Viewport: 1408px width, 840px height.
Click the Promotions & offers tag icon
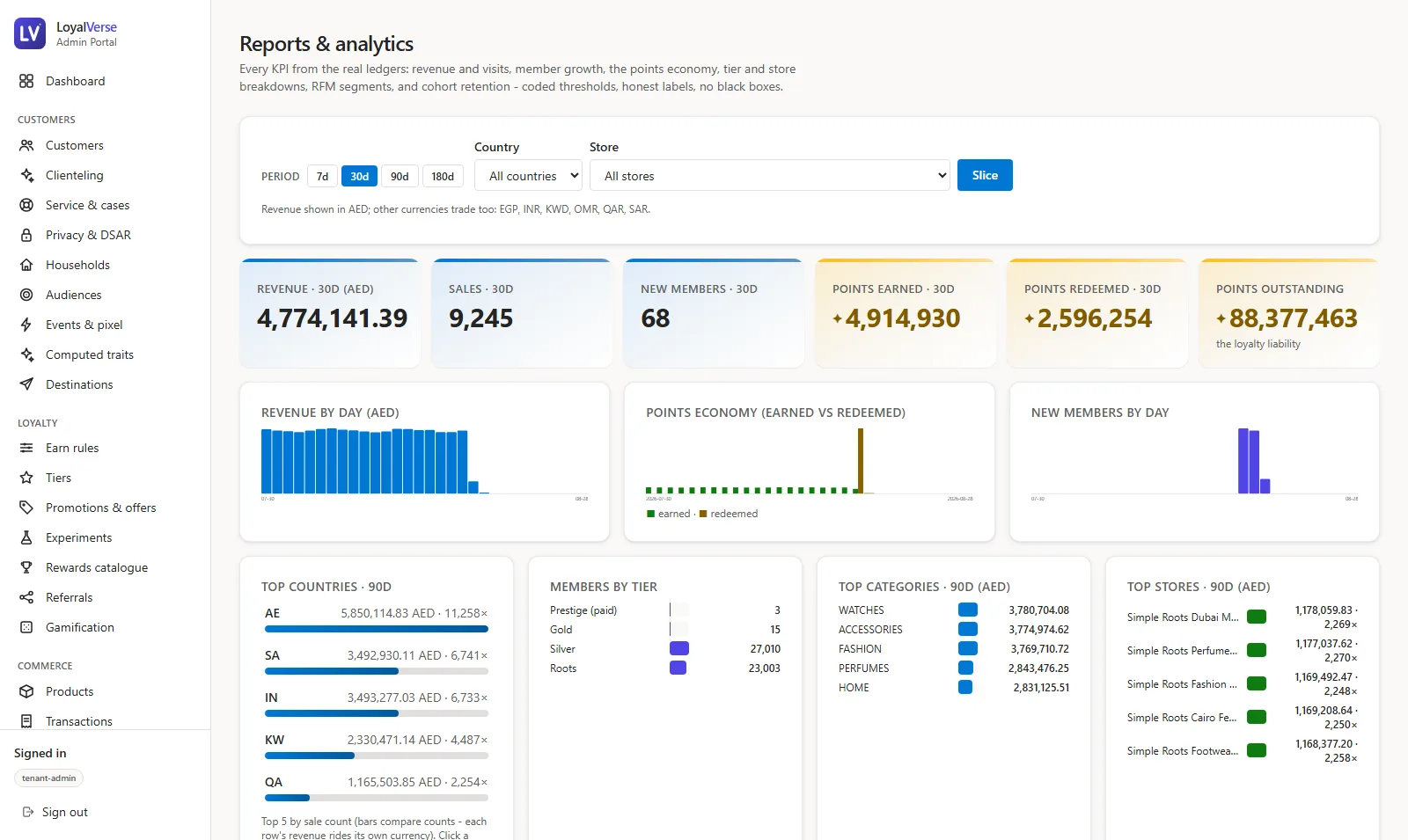(x=26, y=508)
